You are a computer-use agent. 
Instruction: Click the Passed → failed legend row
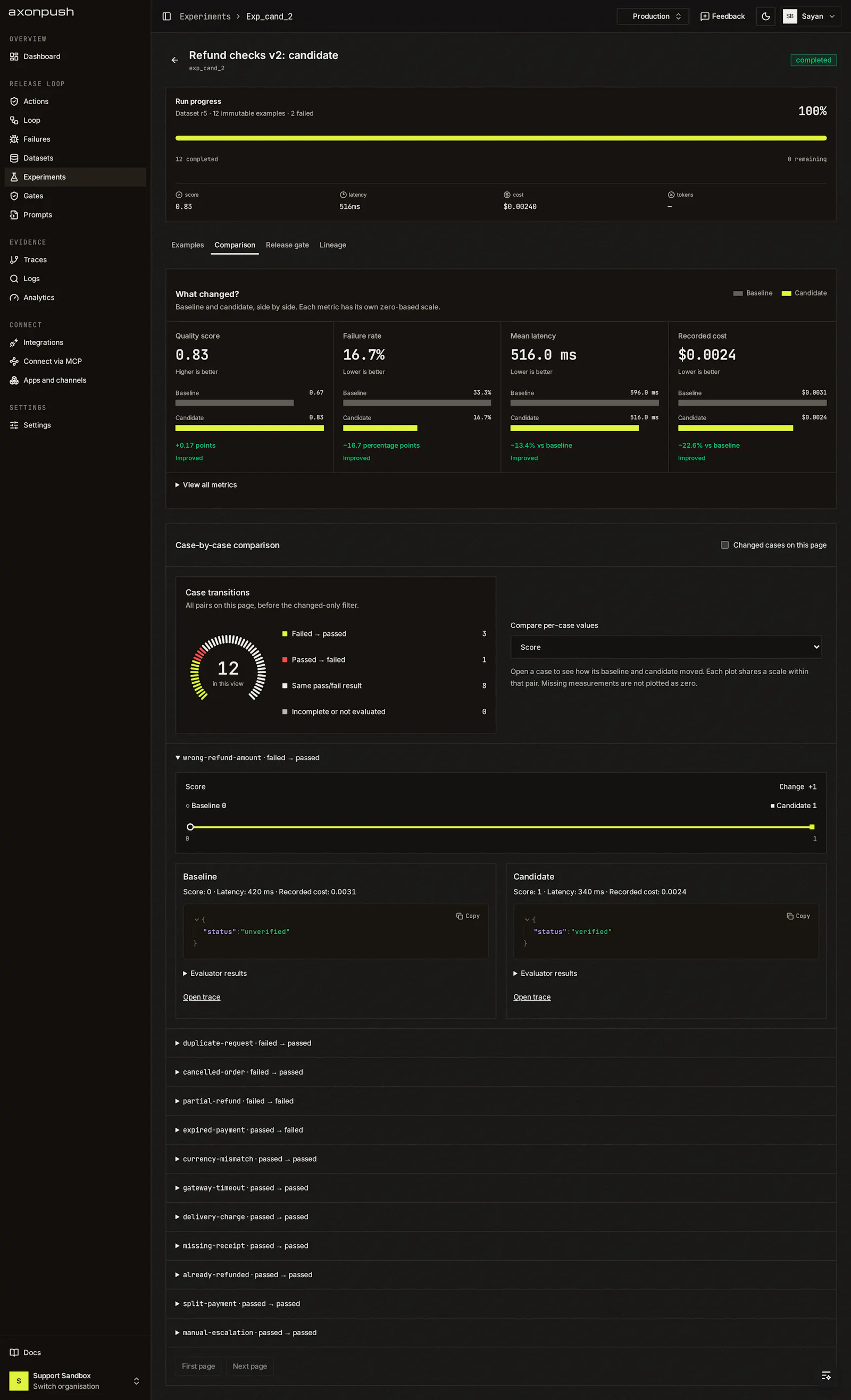[x=385, y=660]
